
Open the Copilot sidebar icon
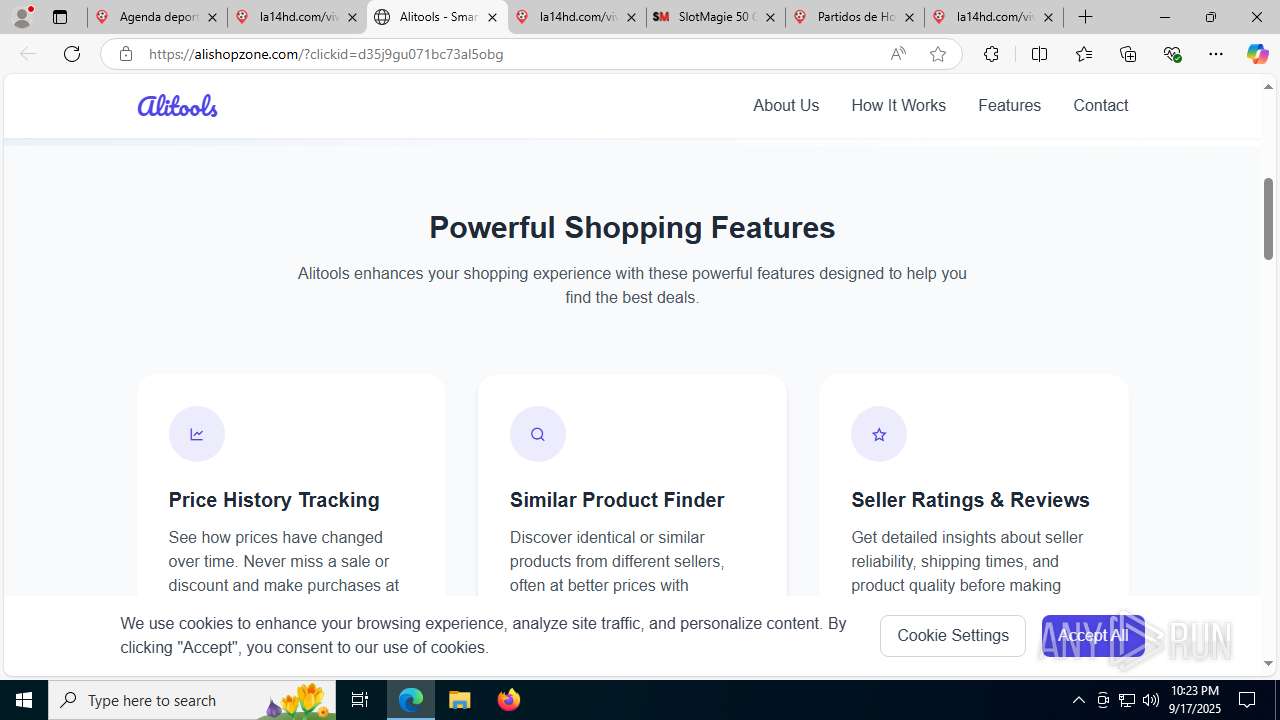[1257, 54]
